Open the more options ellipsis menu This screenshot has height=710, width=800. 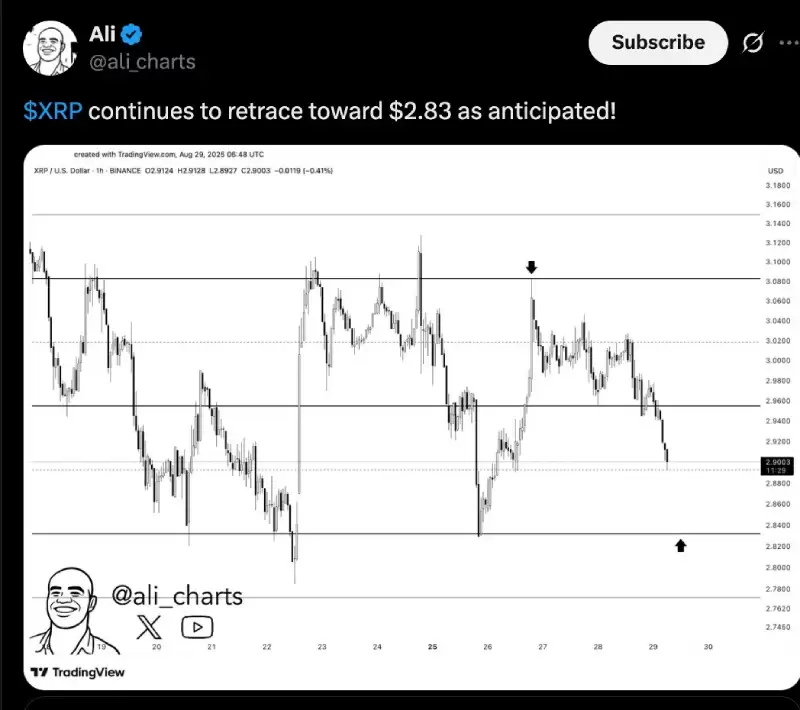point(789,42)
